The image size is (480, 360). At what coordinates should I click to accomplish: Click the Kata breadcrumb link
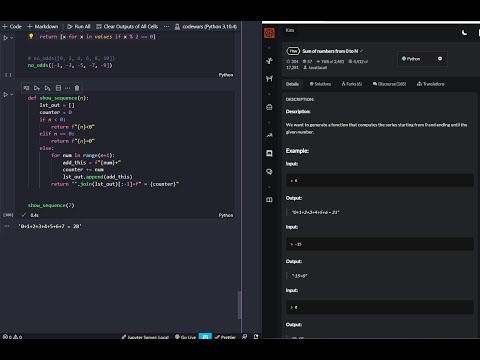click(x=290, y=30)
